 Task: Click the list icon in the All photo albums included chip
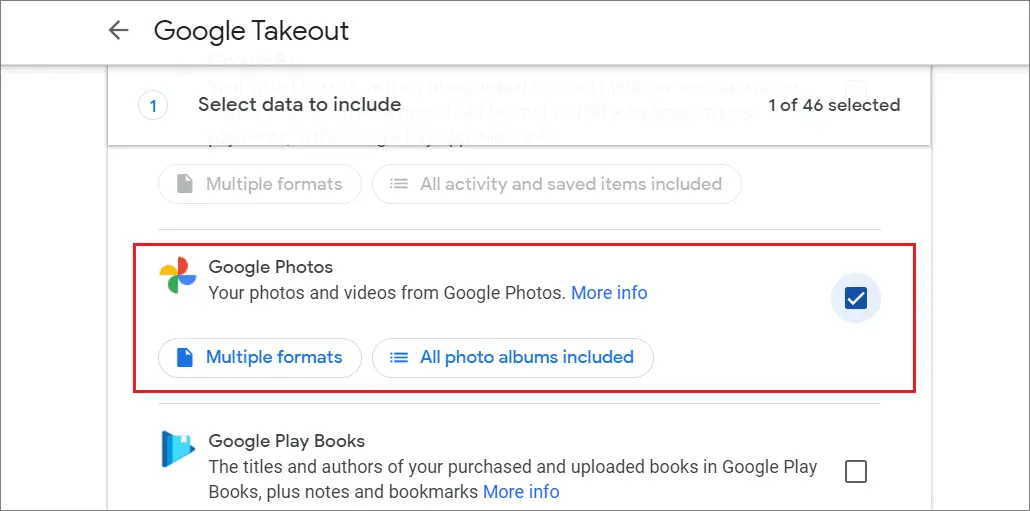pyautogui.click(x=399, y=357)
